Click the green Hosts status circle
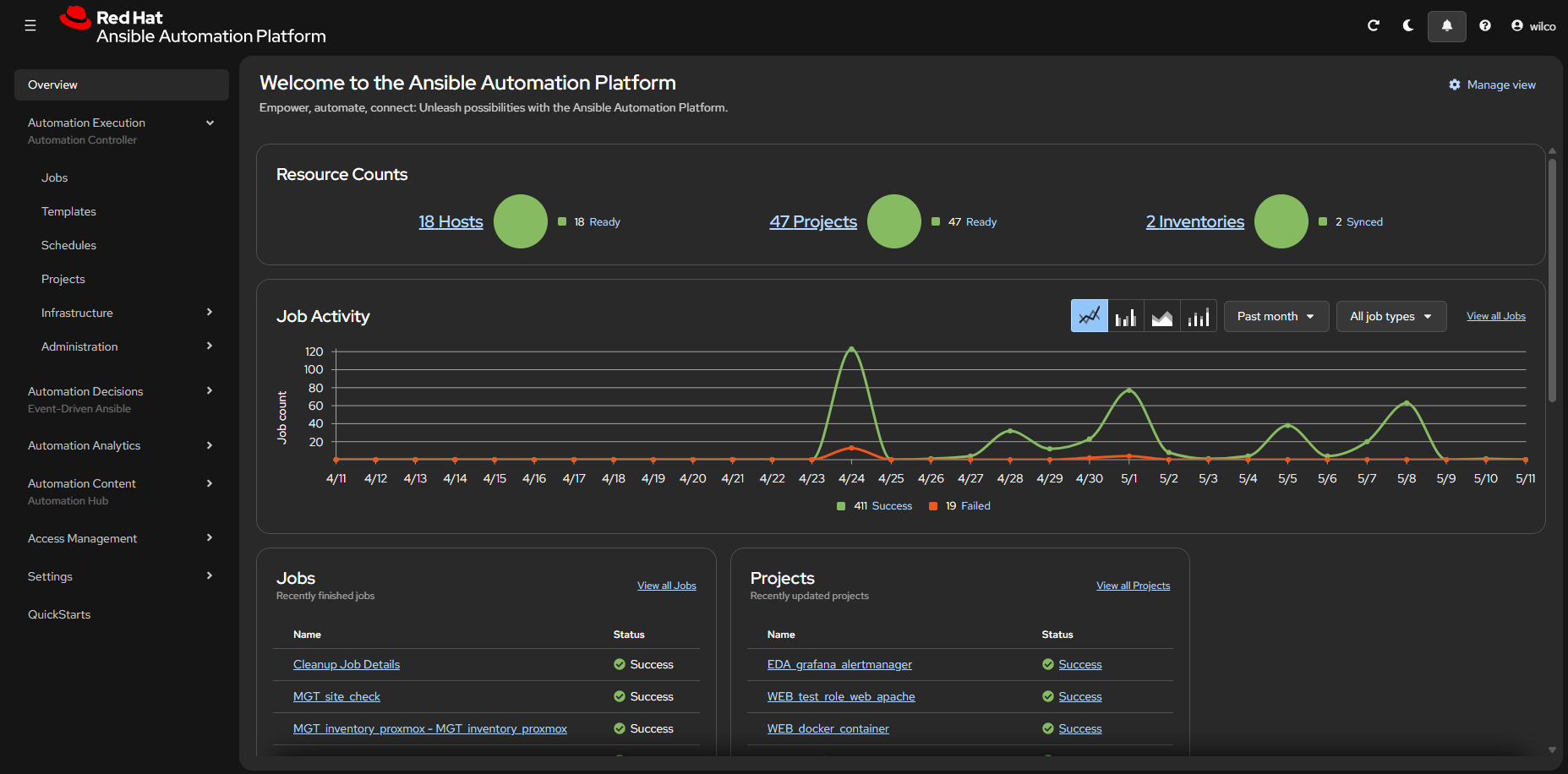Viewport: 1568px width, 774px height. (521, 221)
